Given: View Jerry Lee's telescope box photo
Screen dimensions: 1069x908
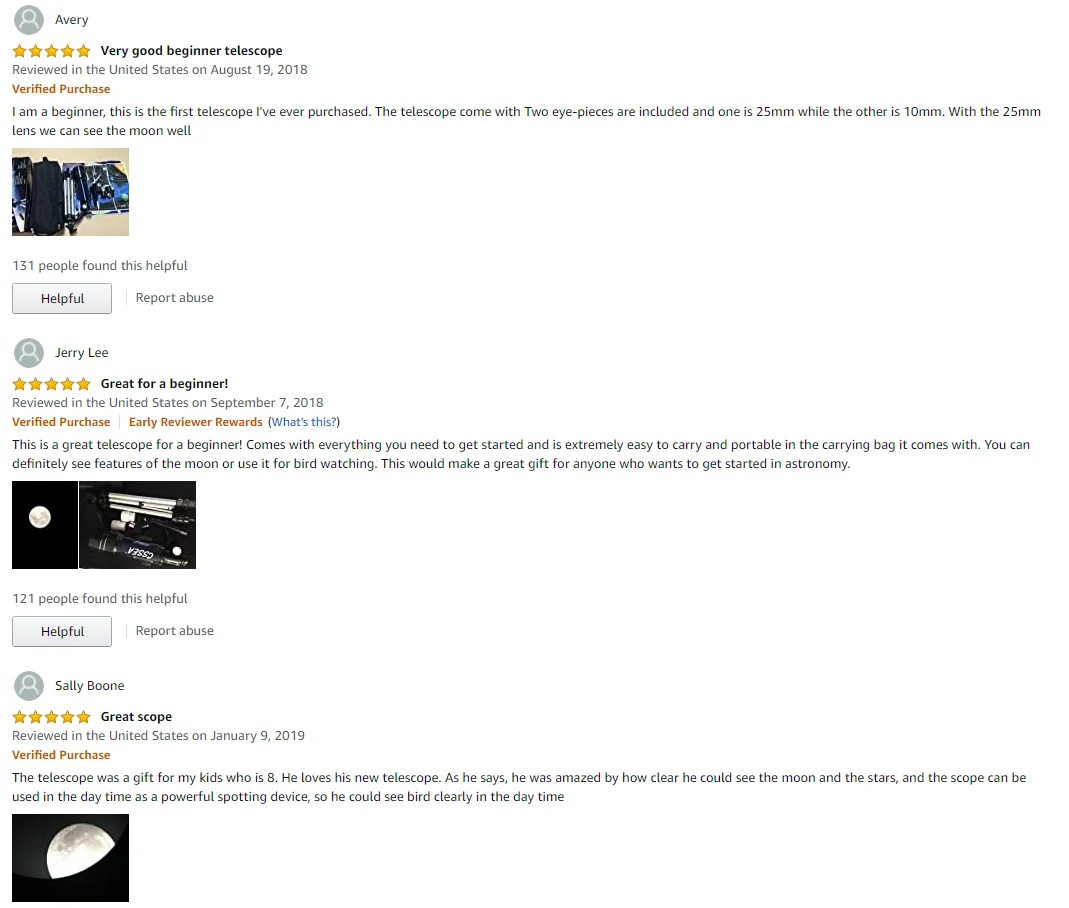Looking at the screenshot, I should pyautogui.click(x=138, y=525).
